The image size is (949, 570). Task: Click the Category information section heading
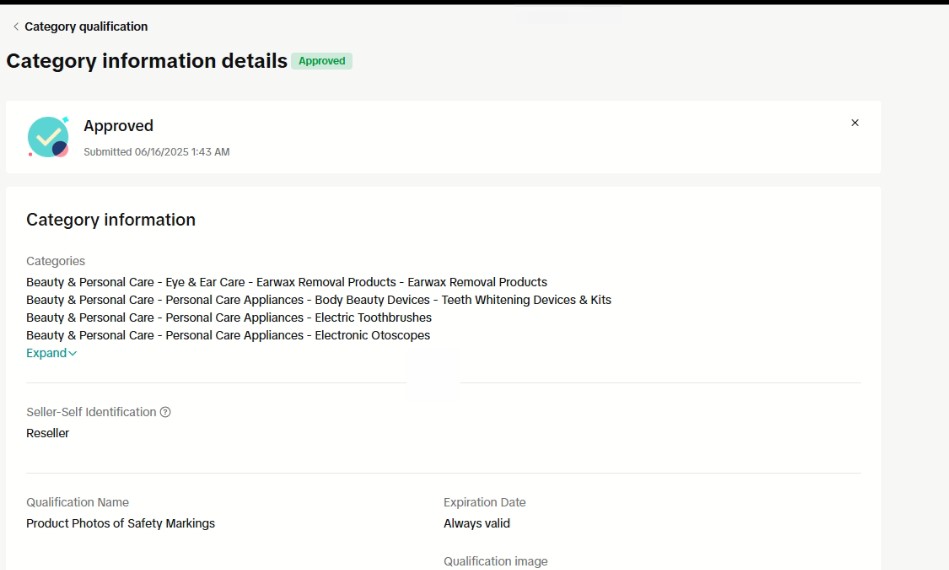pyautogui.click(x=111, y=220)
